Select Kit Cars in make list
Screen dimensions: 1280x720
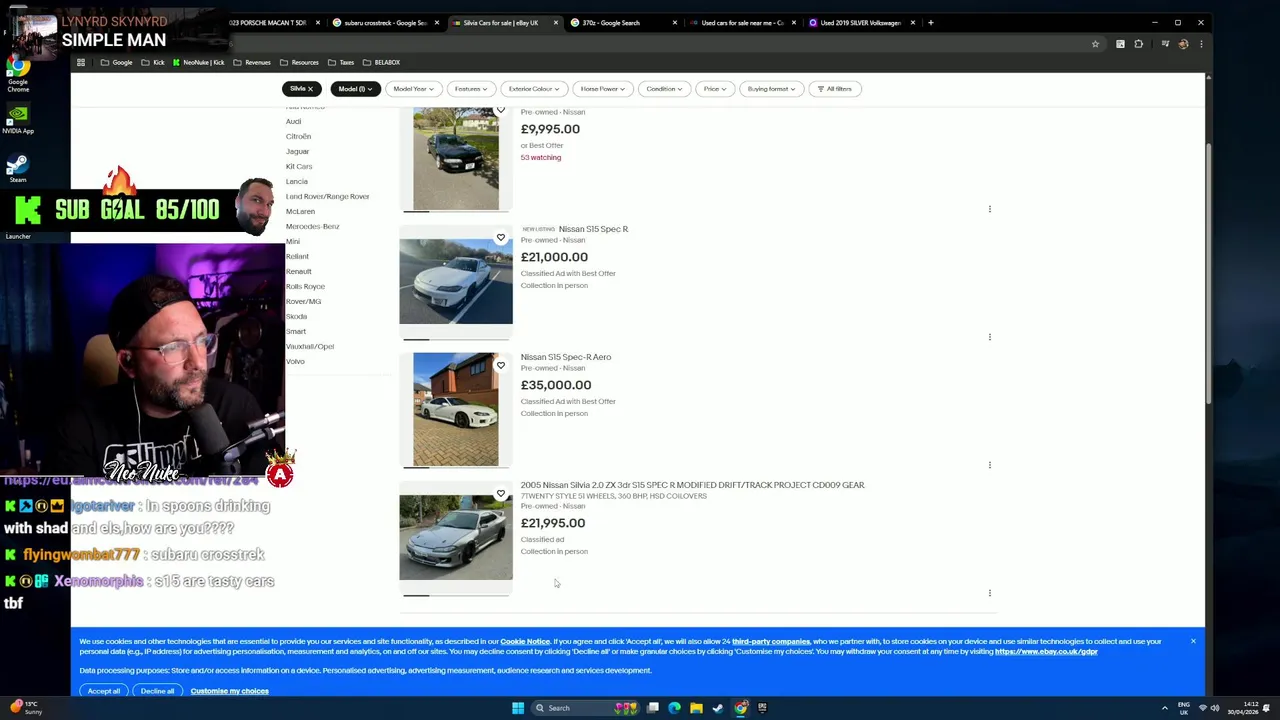[x=299, y=166]
